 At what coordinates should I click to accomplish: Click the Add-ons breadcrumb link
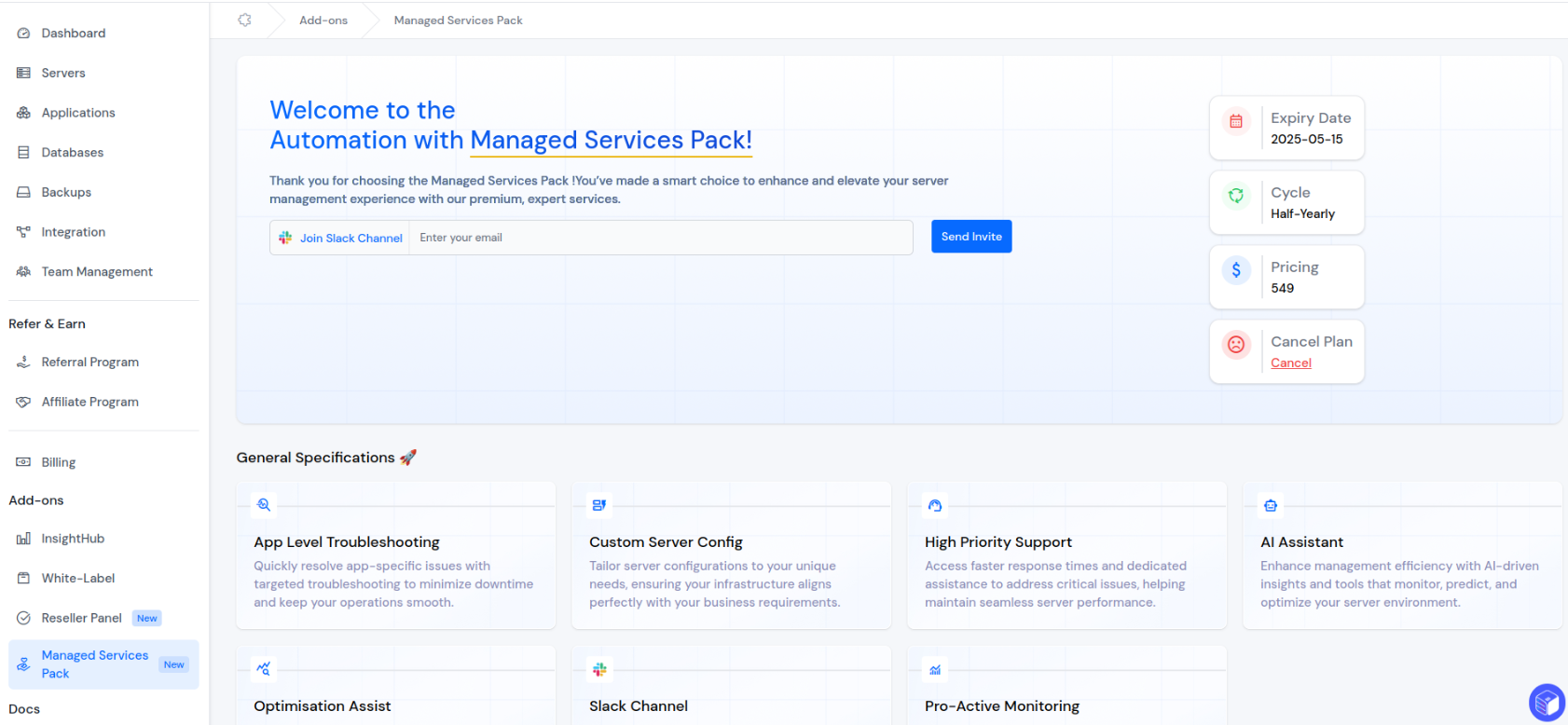tap(323, 21)
